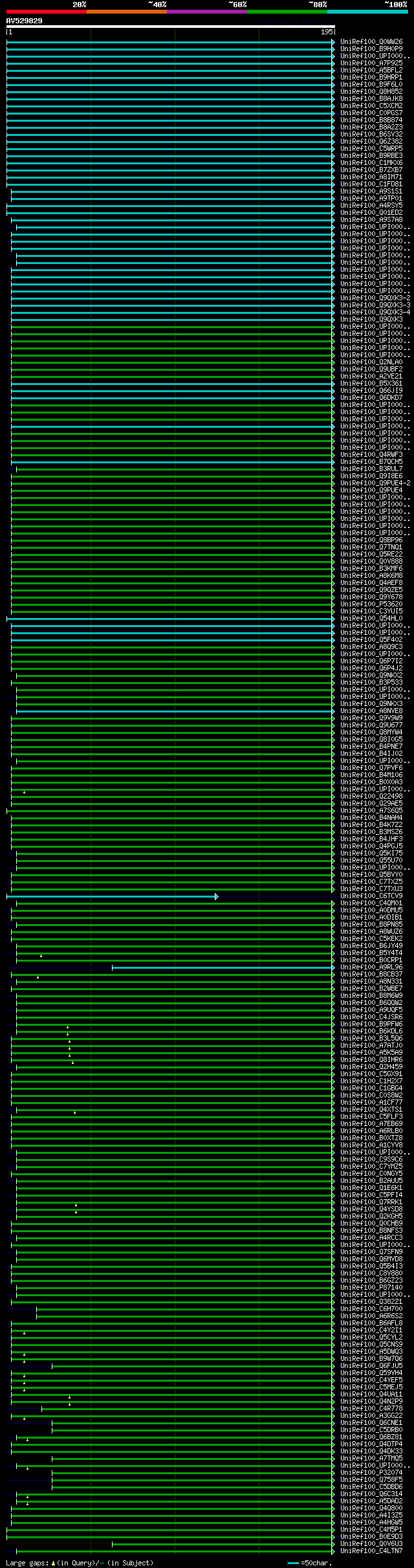Viewport: 414px width, 1568px height.
Task: Select hit label UniRef100_P32074
Action: coord(371,1473)
